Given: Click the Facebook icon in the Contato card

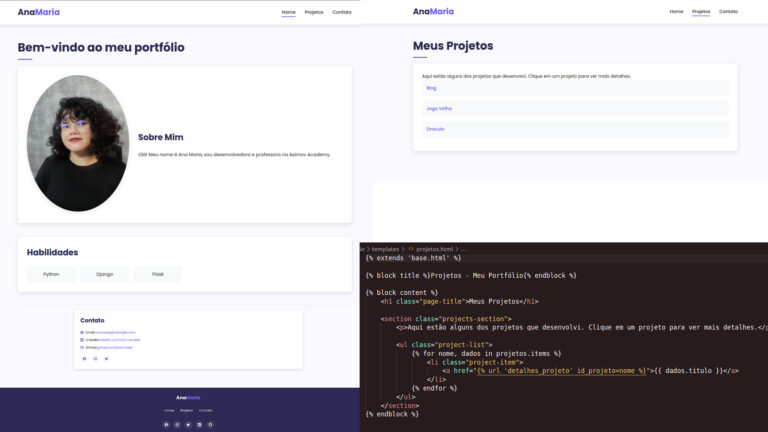Looking at the screenshot, I should click(x=83, y=358).
